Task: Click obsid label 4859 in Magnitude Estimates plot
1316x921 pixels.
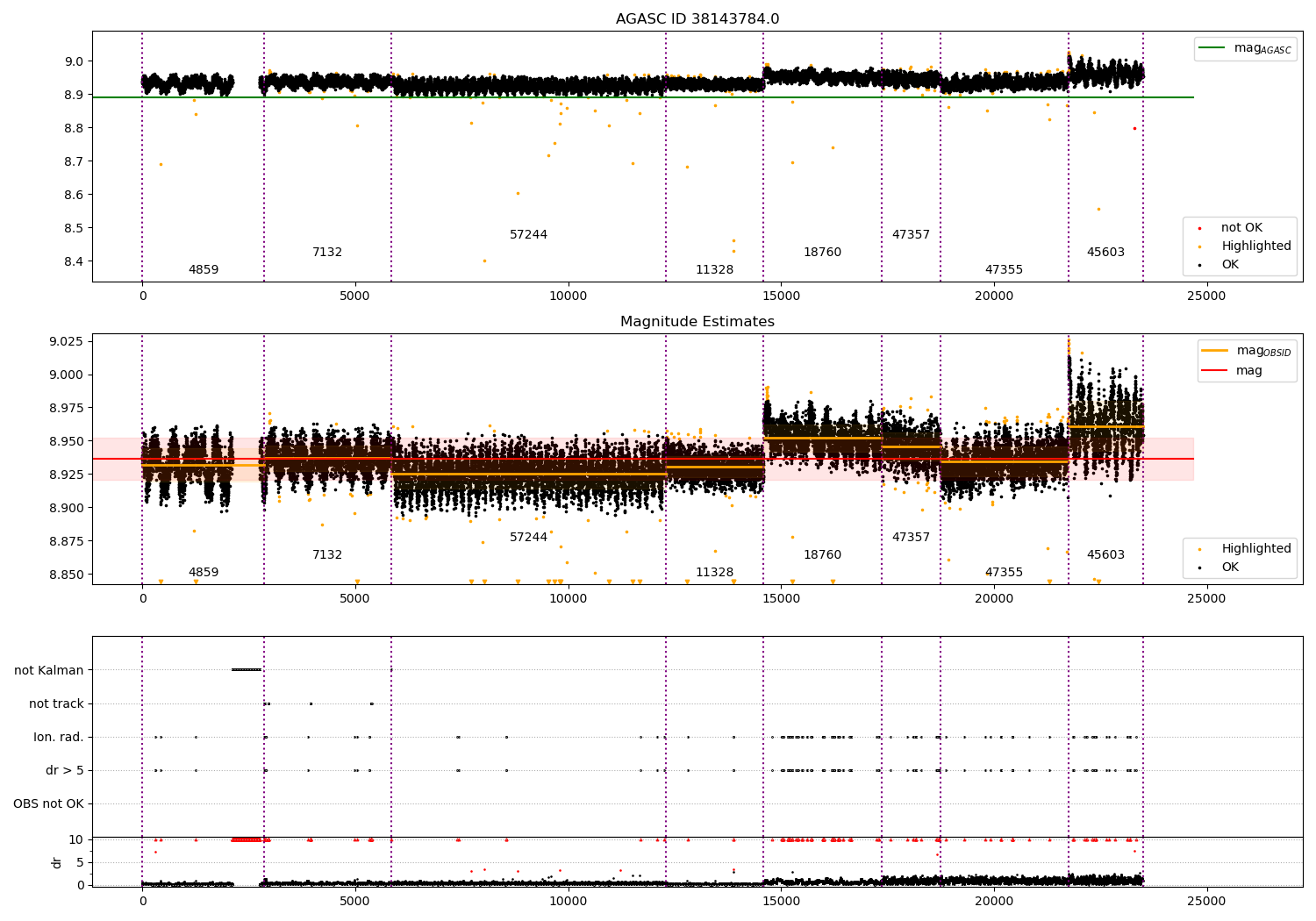Action: tap(204, 573)
